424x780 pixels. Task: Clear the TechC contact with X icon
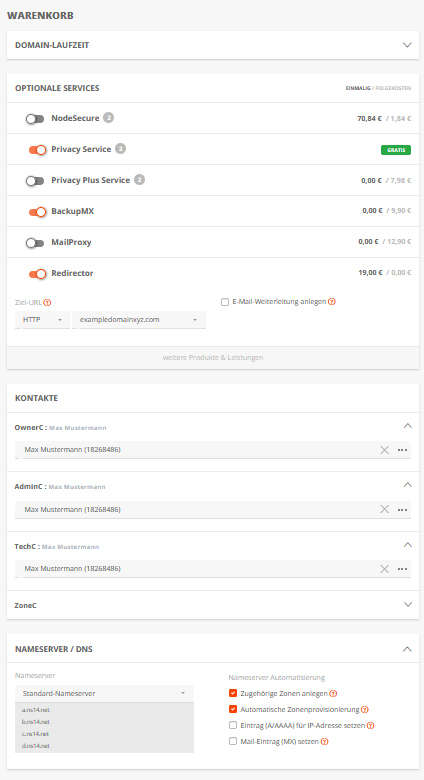tap(384, 569)
